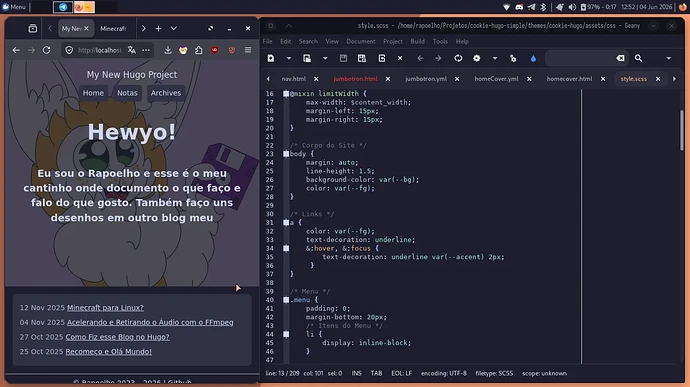Open Firefox downloads arrow icon
This screenshot has height=387, width=690.
168,50
